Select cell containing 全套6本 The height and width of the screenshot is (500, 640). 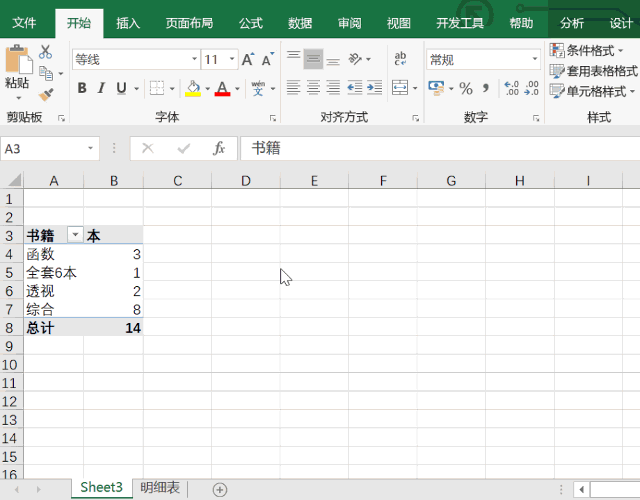click(x=53, y=273)
